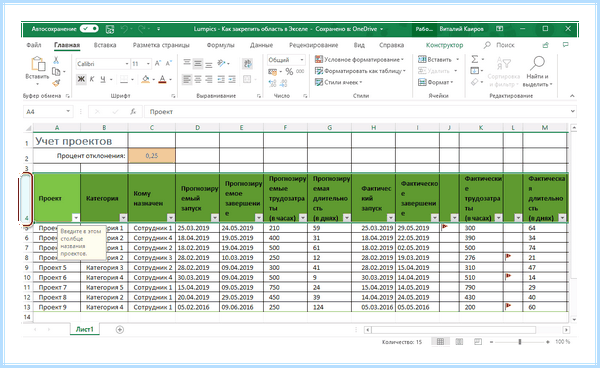Click the AutoSum sigma icon
Image resolution: width=600 pixels, height=368 pixels.
tap(474, 59)
